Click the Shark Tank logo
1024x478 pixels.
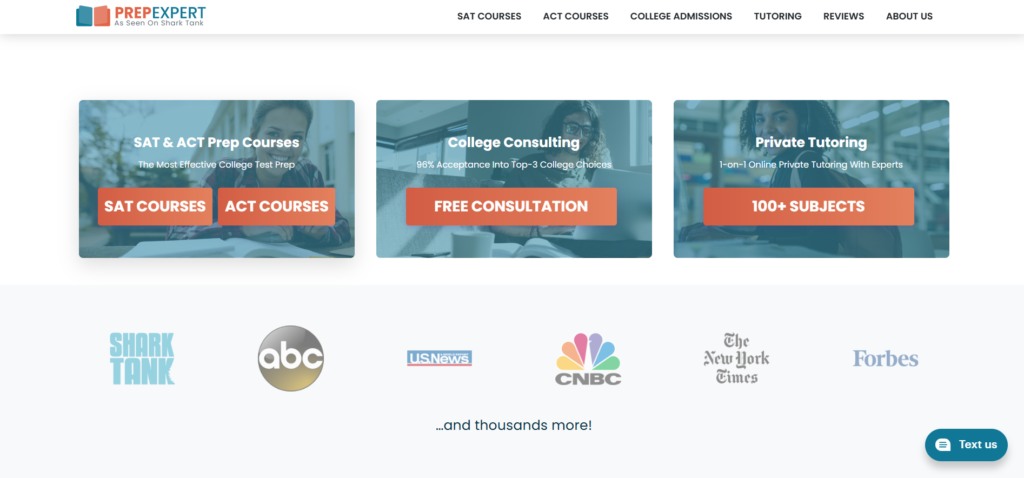click(142, 358)
